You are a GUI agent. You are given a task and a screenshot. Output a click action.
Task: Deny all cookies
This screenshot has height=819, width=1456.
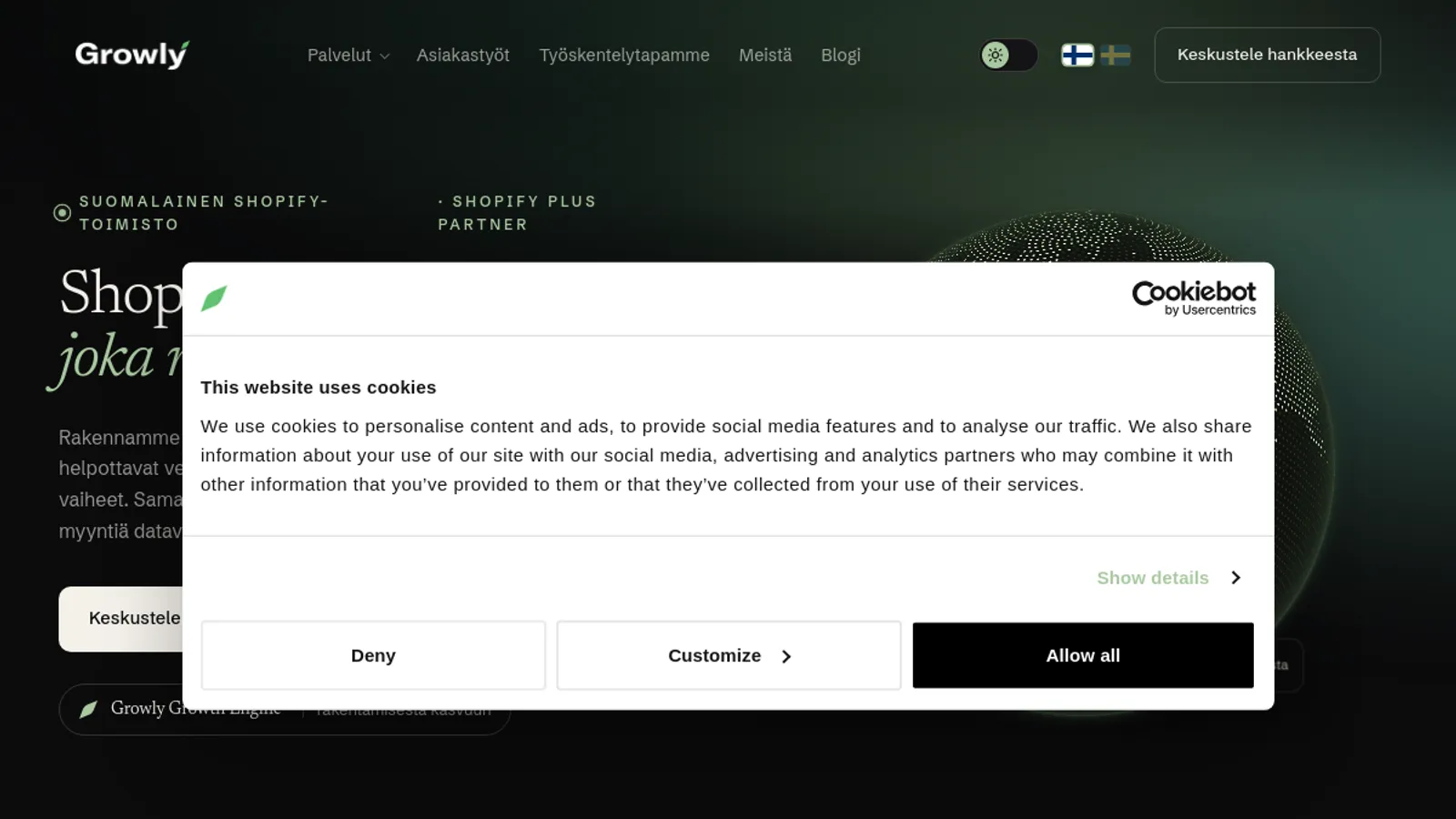[373, 655]
